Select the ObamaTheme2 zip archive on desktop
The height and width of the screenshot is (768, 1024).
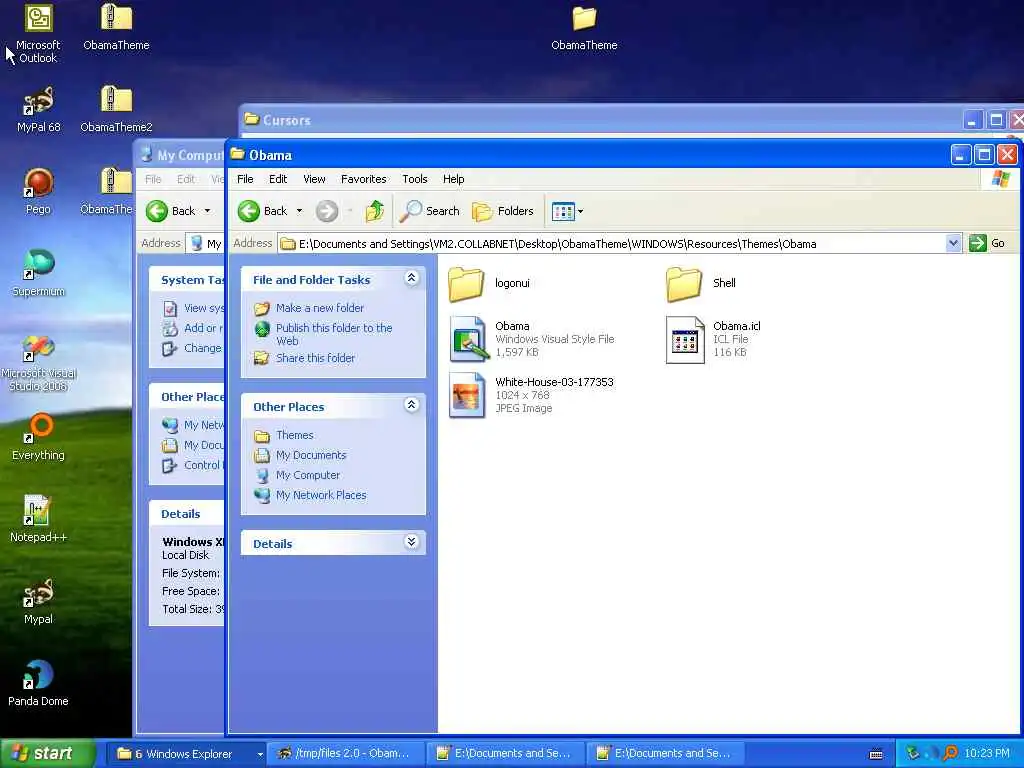[x=116, y=110]
